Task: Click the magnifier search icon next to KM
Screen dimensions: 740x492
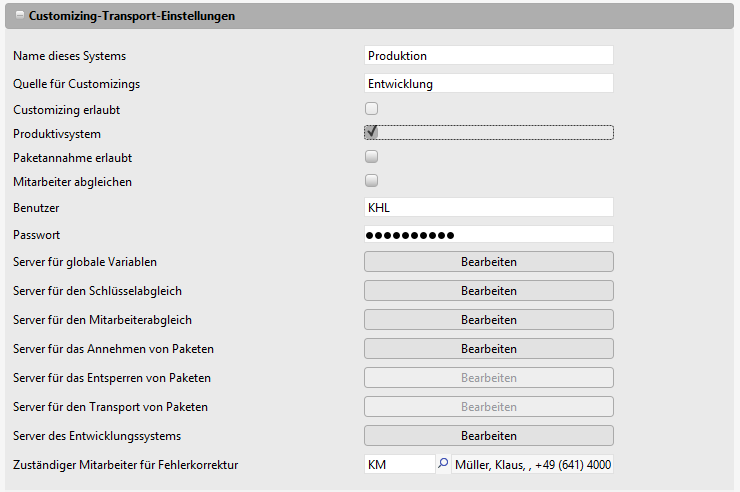Action: [443, 464]
